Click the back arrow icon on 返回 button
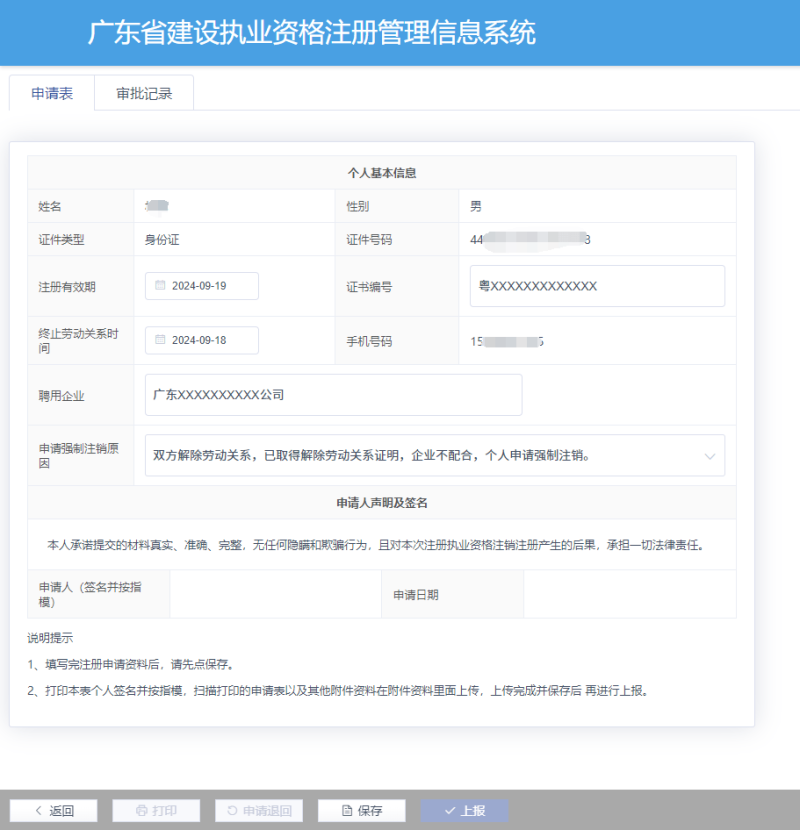Image resolution: width=800 pixels, height=830 pixels. click(38, 810)
